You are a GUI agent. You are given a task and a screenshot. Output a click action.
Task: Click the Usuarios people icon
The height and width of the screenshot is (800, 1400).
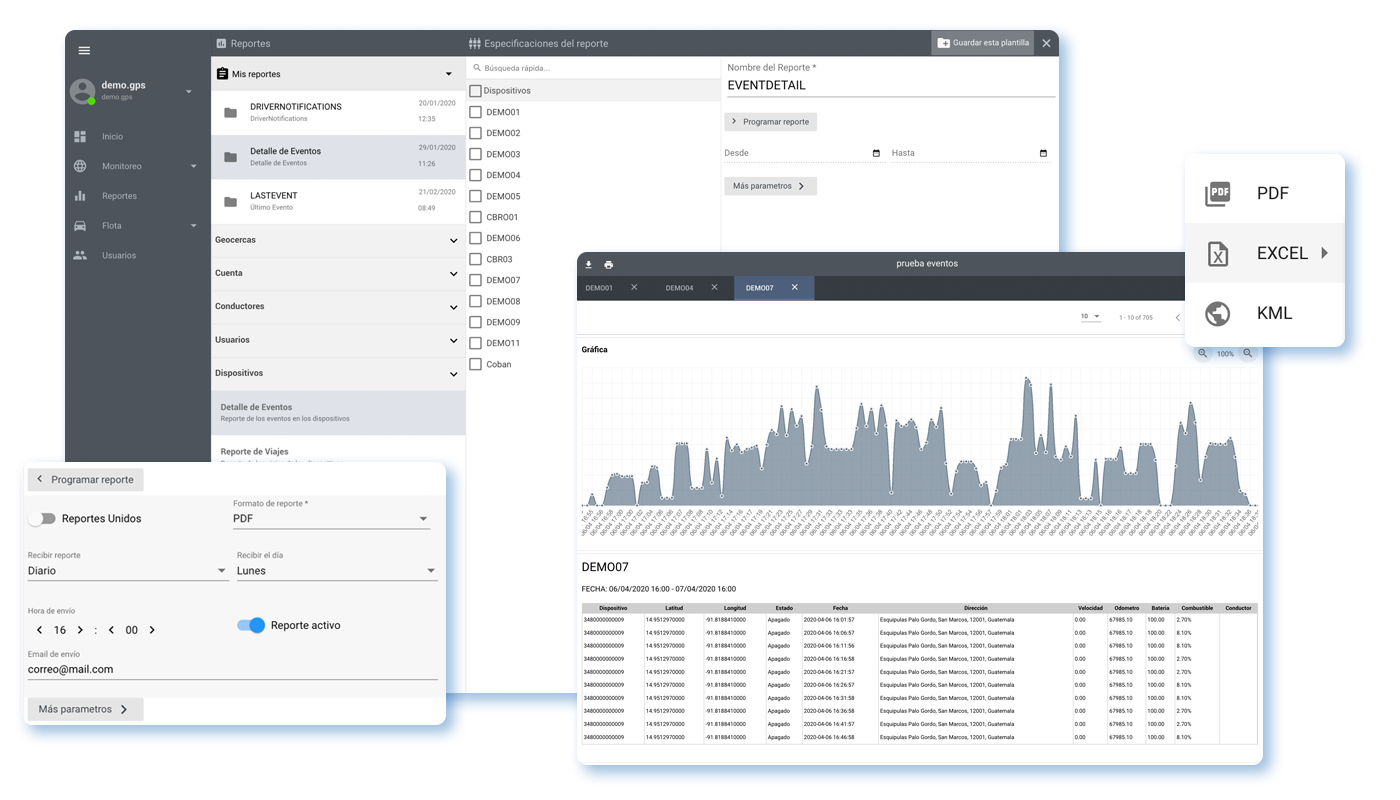point(80,255)
